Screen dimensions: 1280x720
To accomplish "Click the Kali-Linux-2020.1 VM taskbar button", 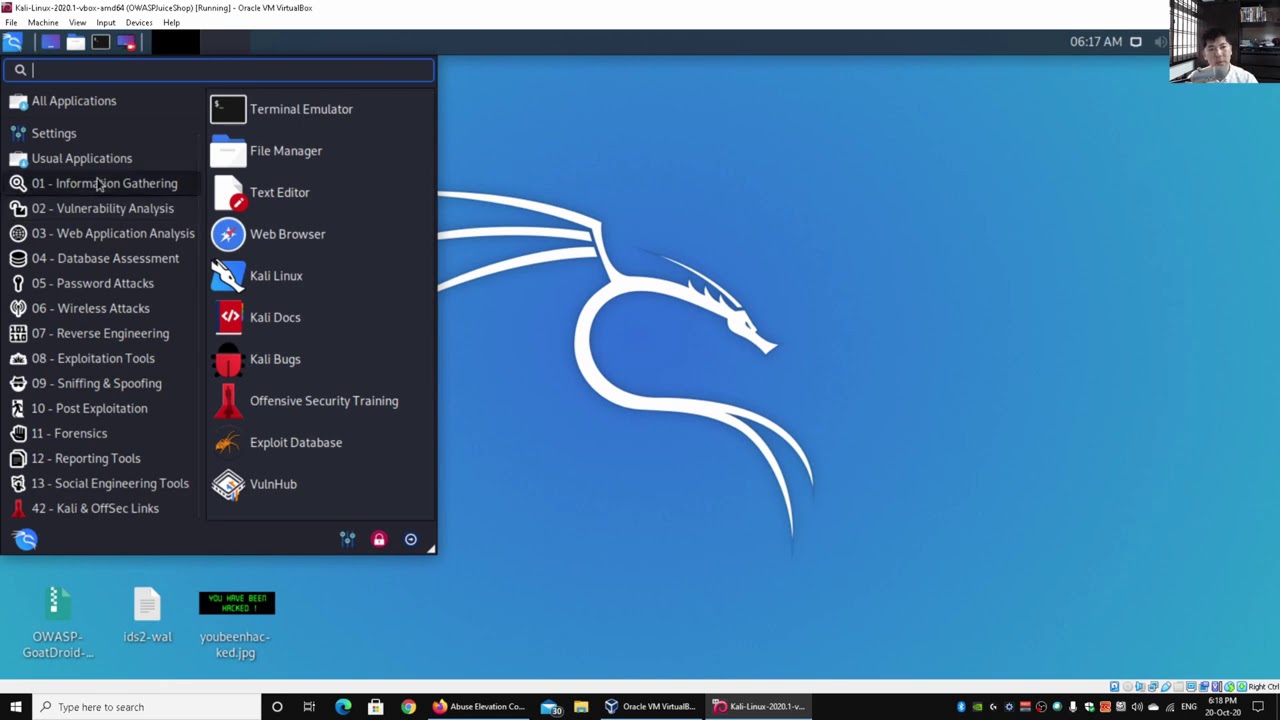I will click(758, 707).
